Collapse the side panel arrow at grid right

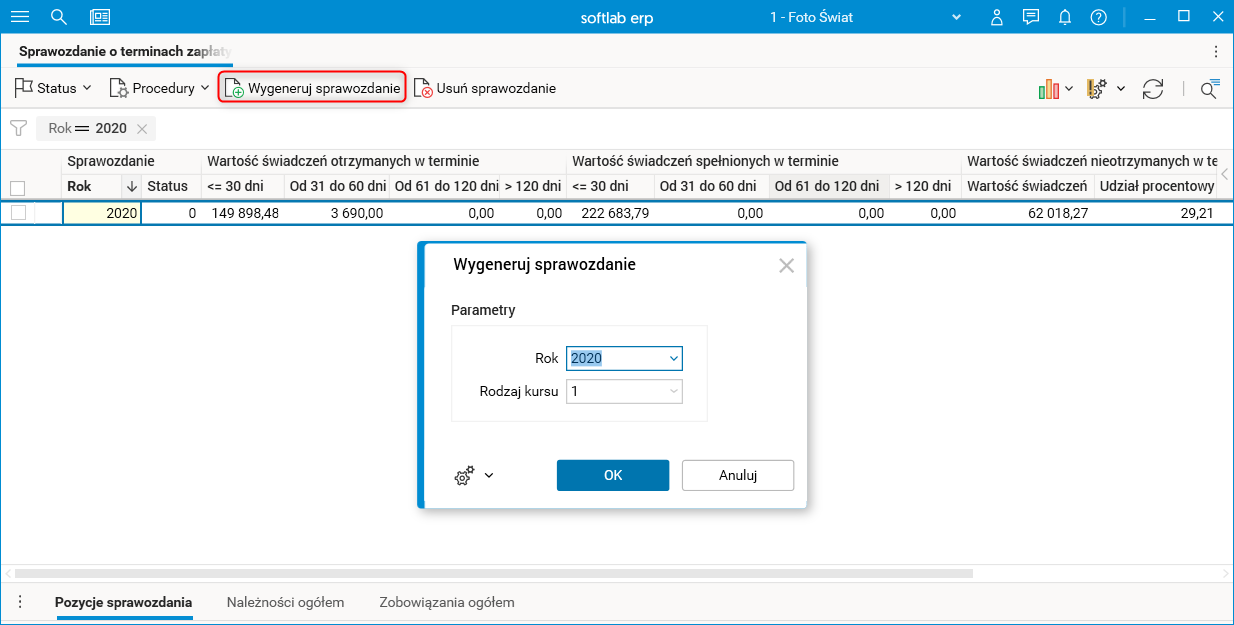(1225, 173)
